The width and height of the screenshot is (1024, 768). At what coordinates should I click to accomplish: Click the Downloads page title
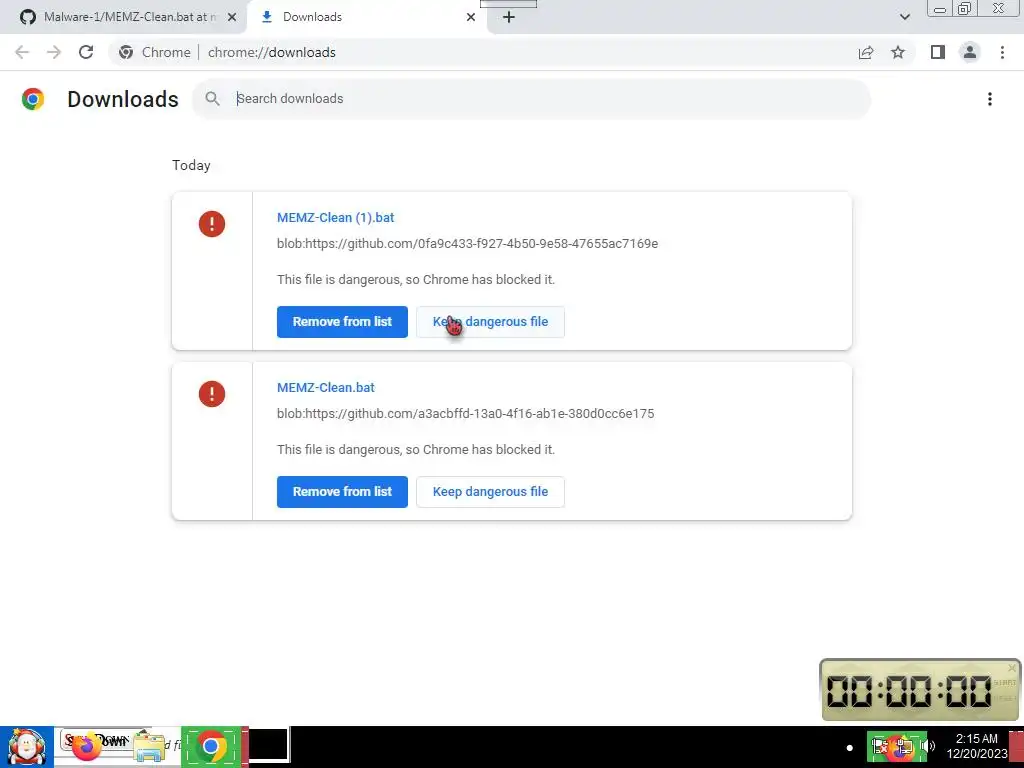[x=123, y=99]
